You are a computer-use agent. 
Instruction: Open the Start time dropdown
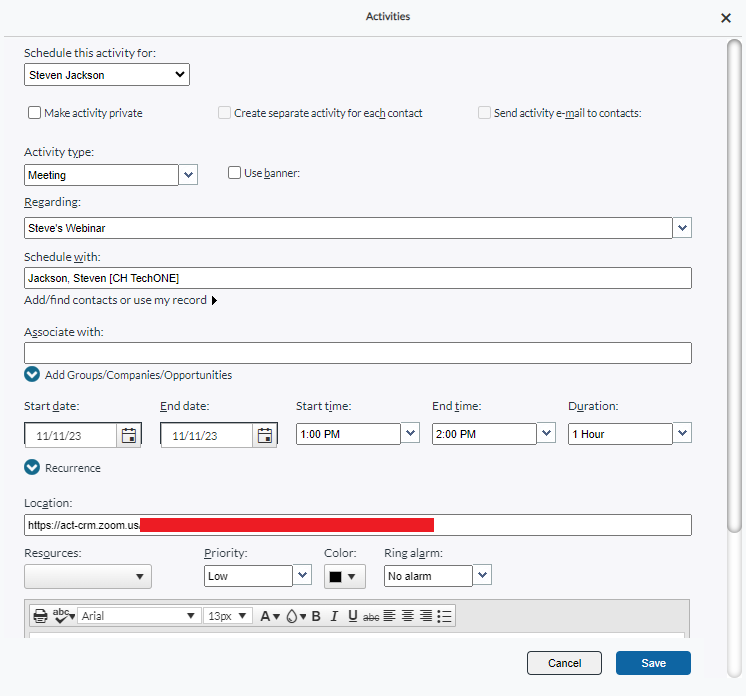click(410, 433)
